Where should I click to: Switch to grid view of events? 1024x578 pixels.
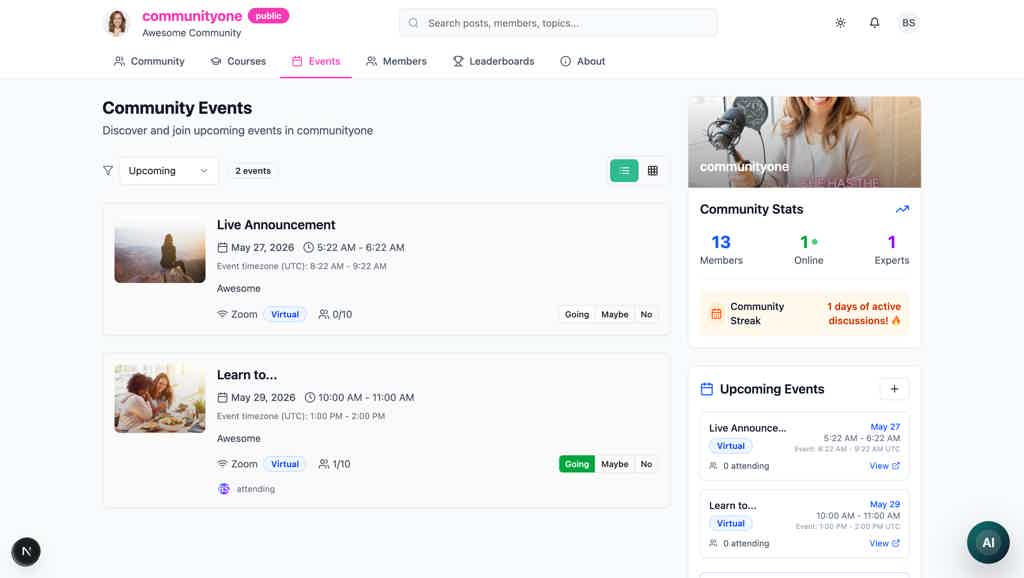[652, 170]
